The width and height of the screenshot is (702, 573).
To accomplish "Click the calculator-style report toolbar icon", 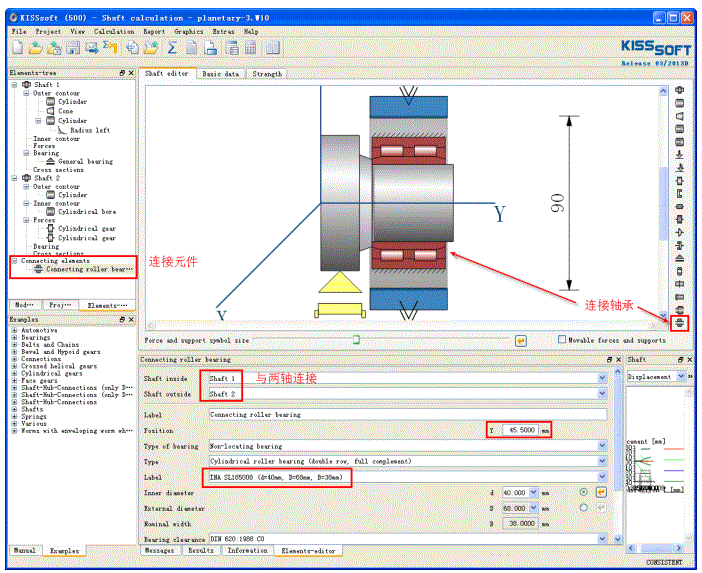I will pos(251,47).
